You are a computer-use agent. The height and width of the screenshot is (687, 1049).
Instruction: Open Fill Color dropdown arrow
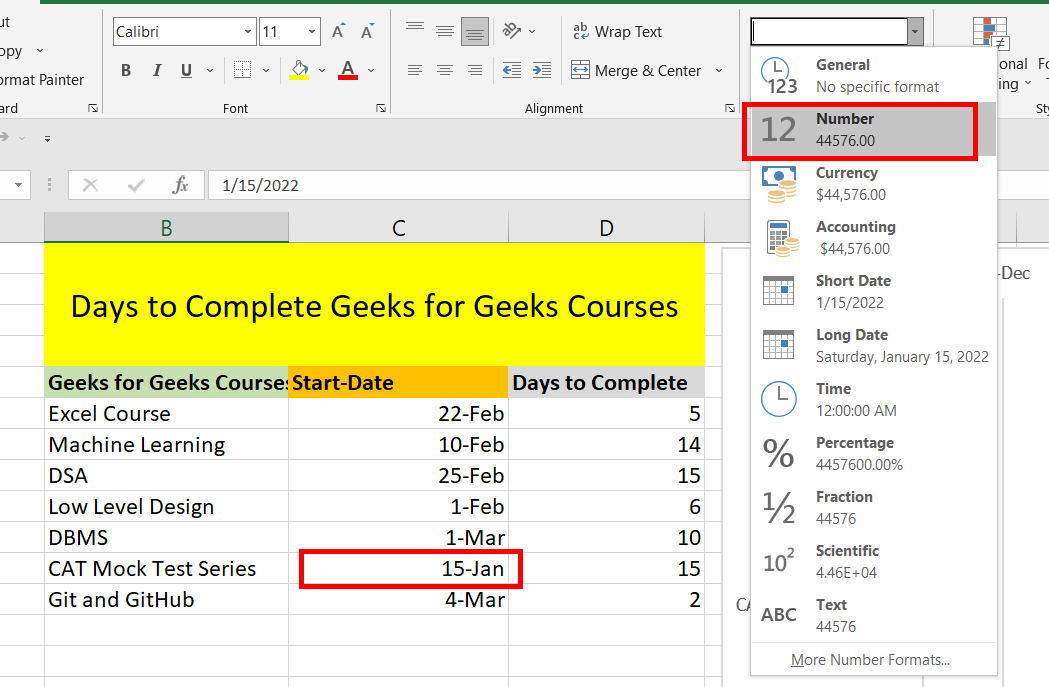322,70
